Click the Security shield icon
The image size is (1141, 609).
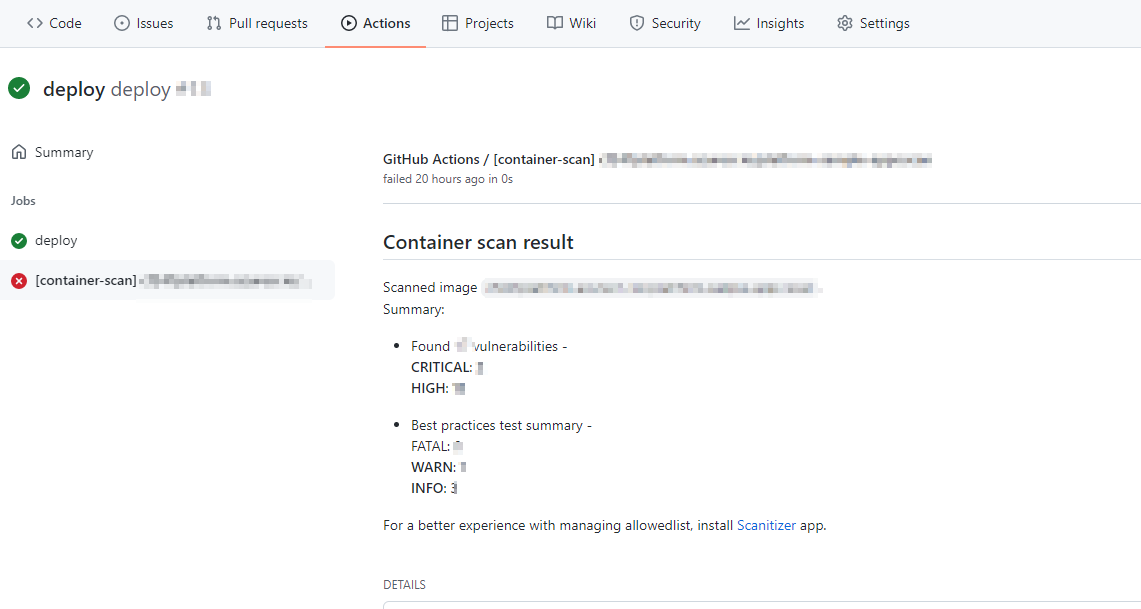tap(637, 23)
